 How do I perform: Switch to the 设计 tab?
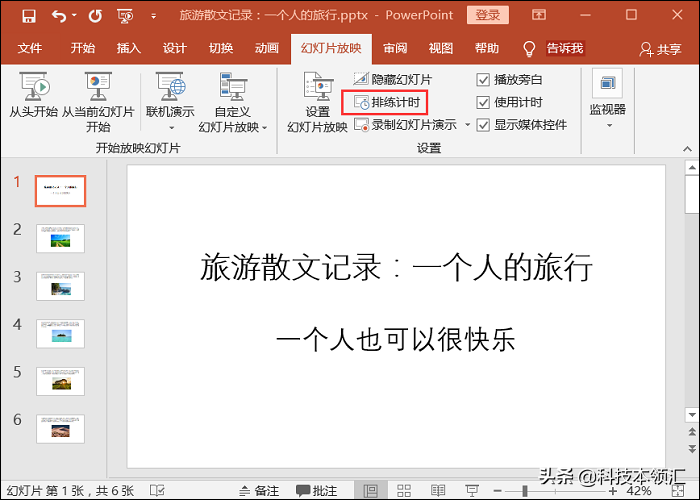click(174, 48)
